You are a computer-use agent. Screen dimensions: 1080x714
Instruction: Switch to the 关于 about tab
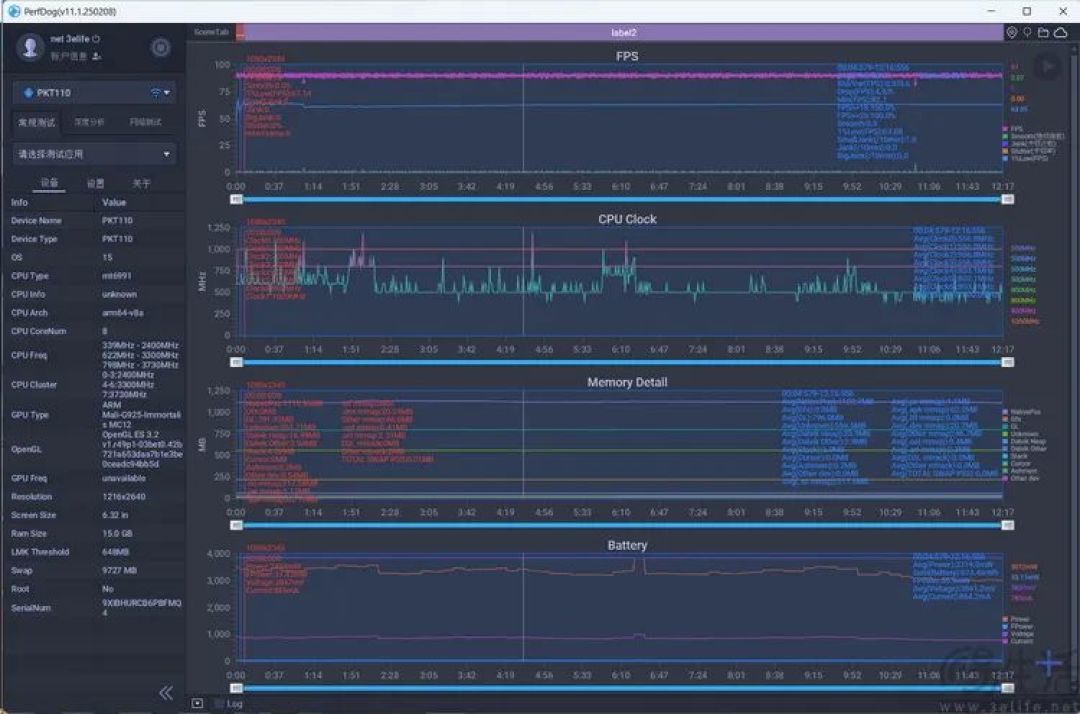click(141, 184)
